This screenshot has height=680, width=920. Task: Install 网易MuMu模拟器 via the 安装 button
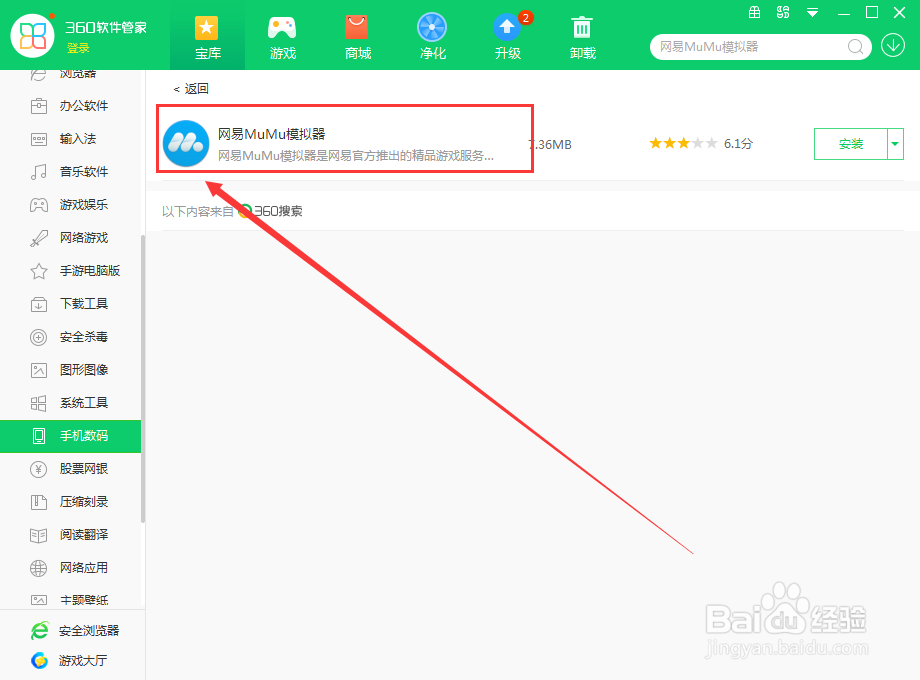pos(850,144)
